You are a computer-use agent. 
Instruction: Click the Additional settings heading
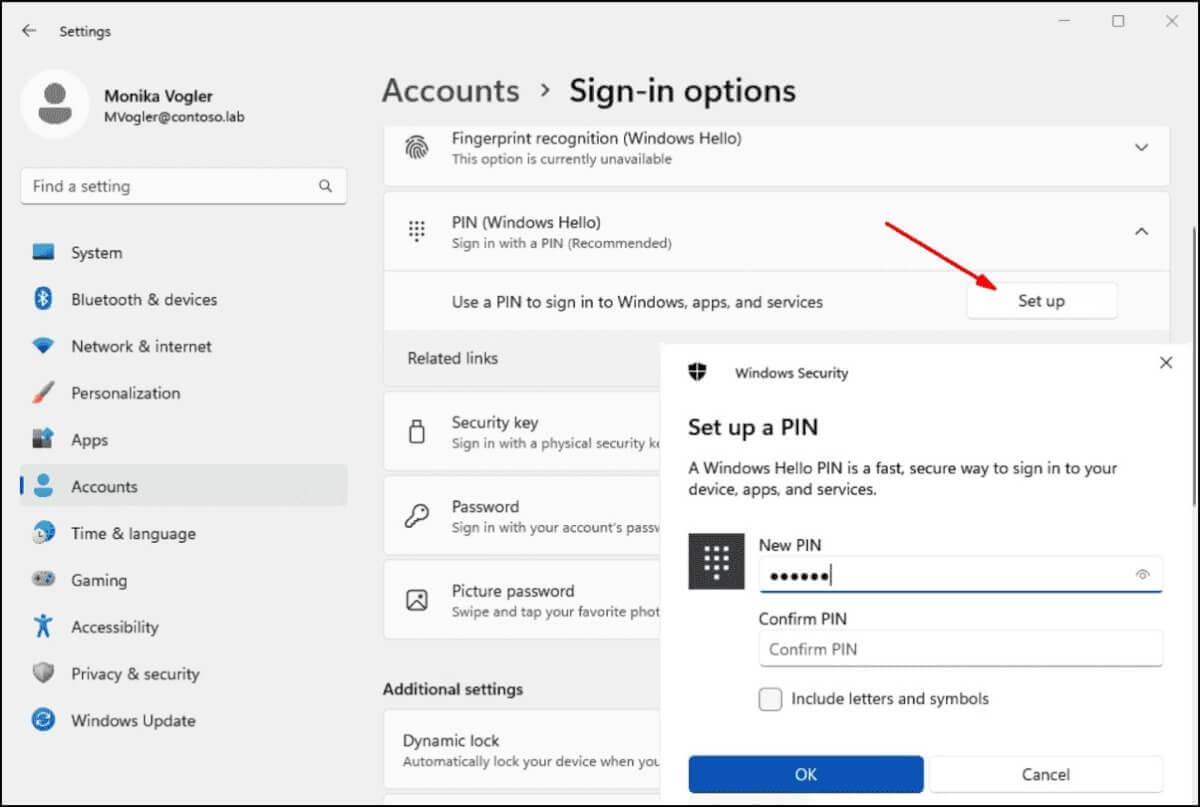453,689
